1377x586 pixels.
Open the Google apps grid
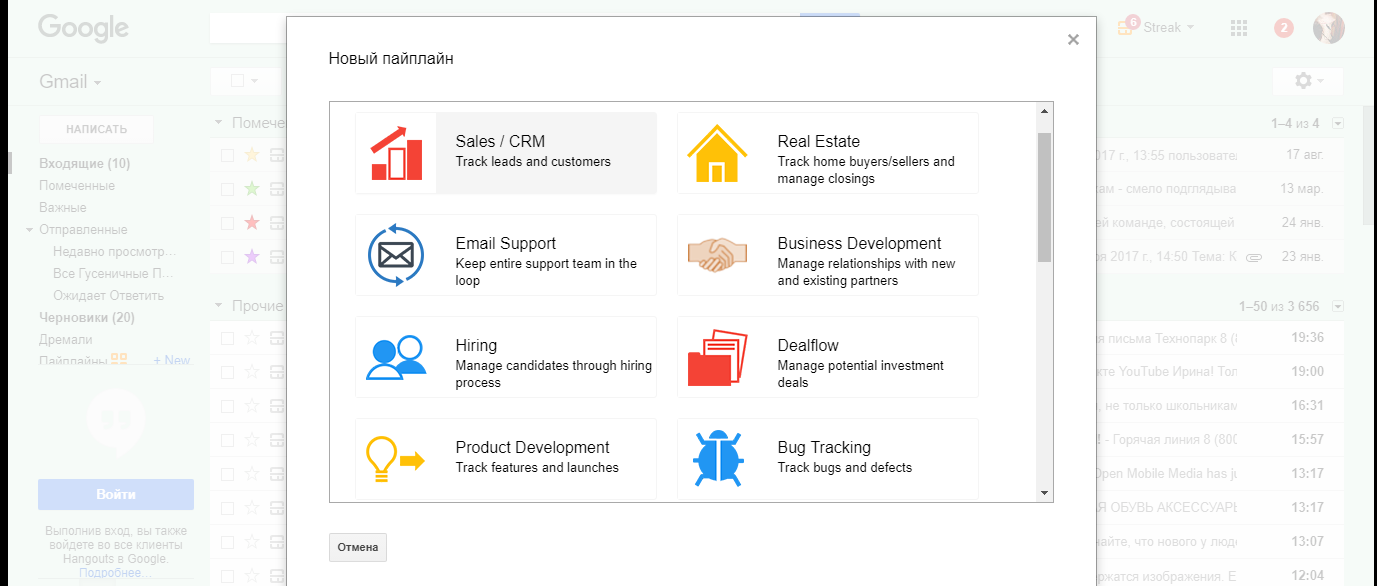coord(1239,28)
